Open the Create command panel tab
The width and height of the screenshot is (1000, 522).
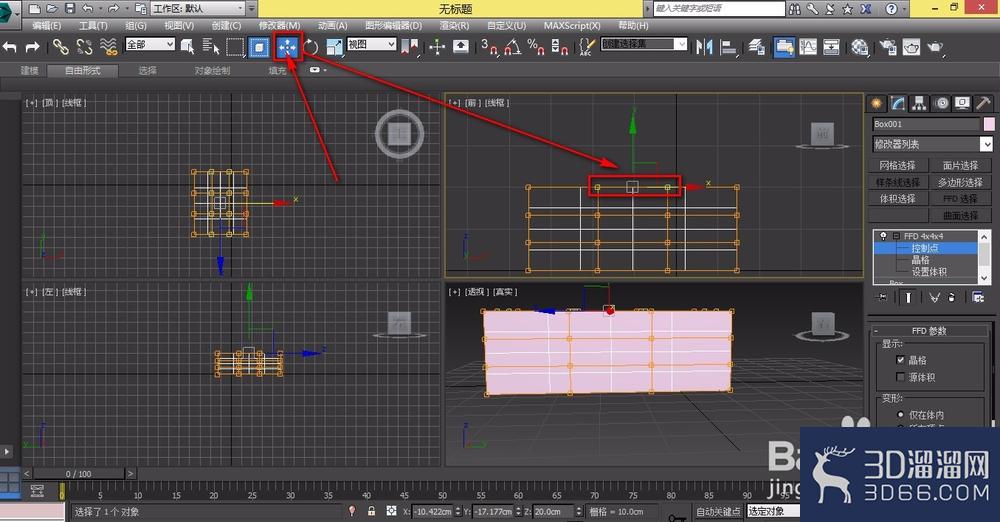pyautogui.click(x=877, y=103)
